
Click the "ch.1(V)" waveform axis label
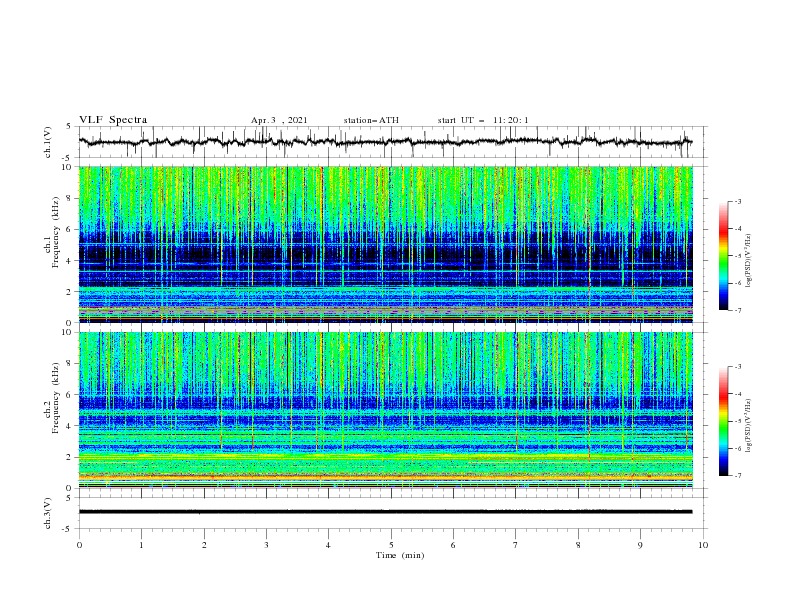[x=48, y=142]
